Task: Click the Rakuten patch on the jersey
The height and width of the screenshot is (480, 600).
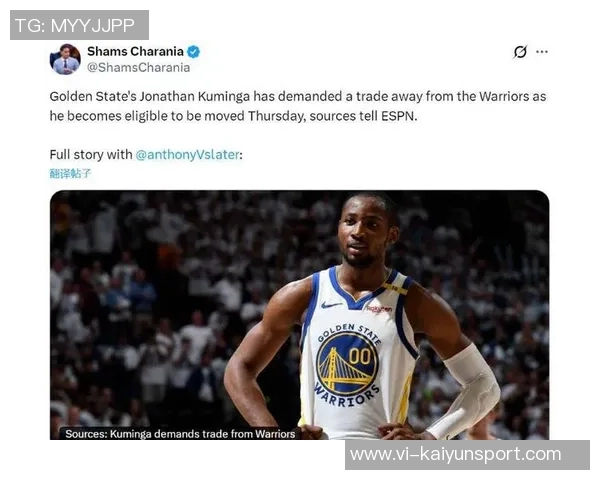Action: 379,309
